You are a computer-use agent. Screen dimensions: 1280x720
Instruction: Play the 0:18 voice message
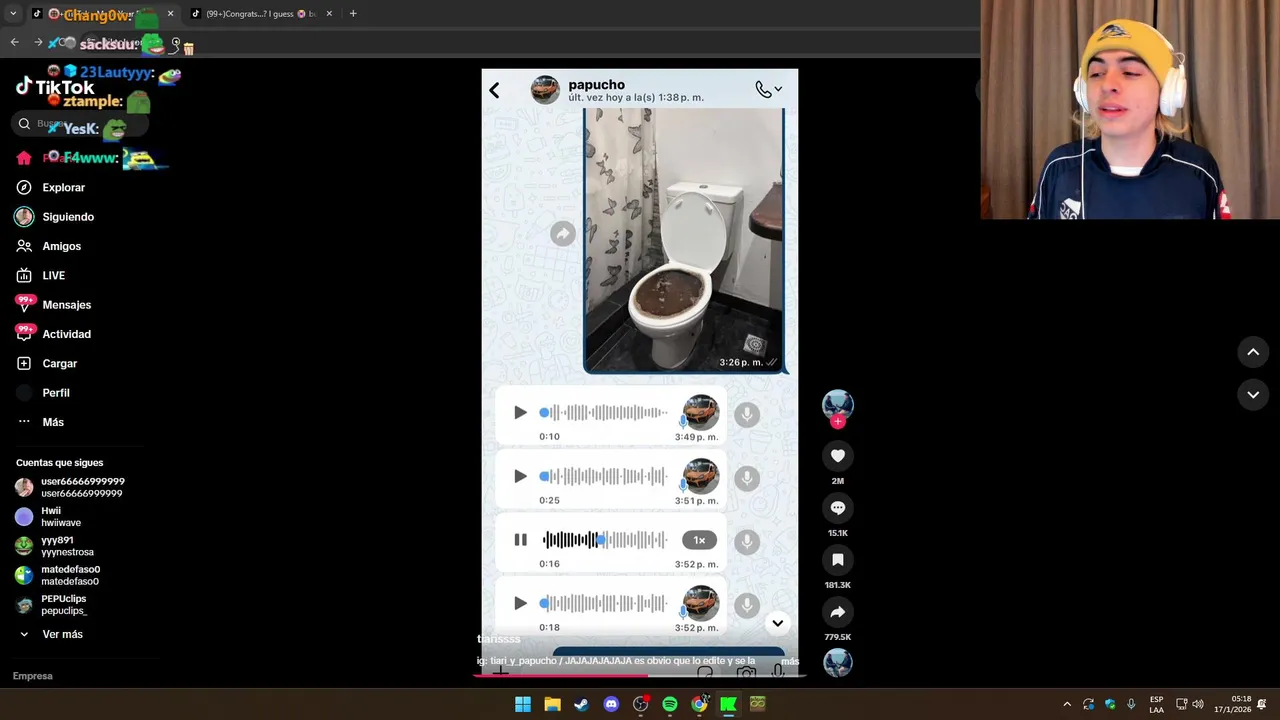pyautogui.click(x=520, y=603)
